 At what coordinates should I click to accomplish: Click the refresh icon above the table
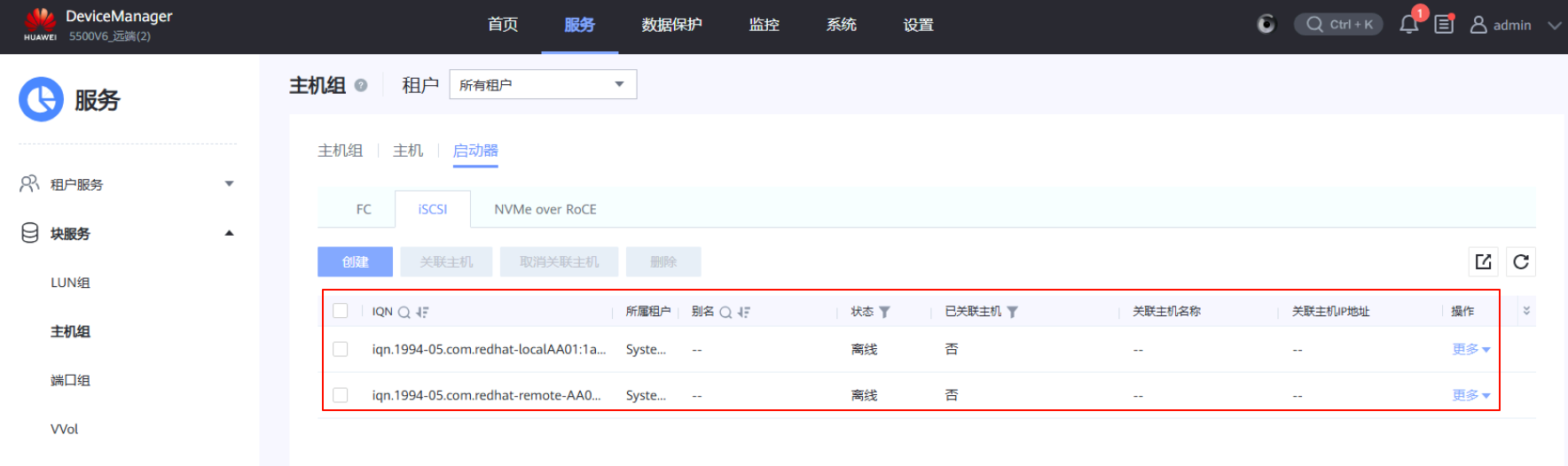click(1521, 262)
